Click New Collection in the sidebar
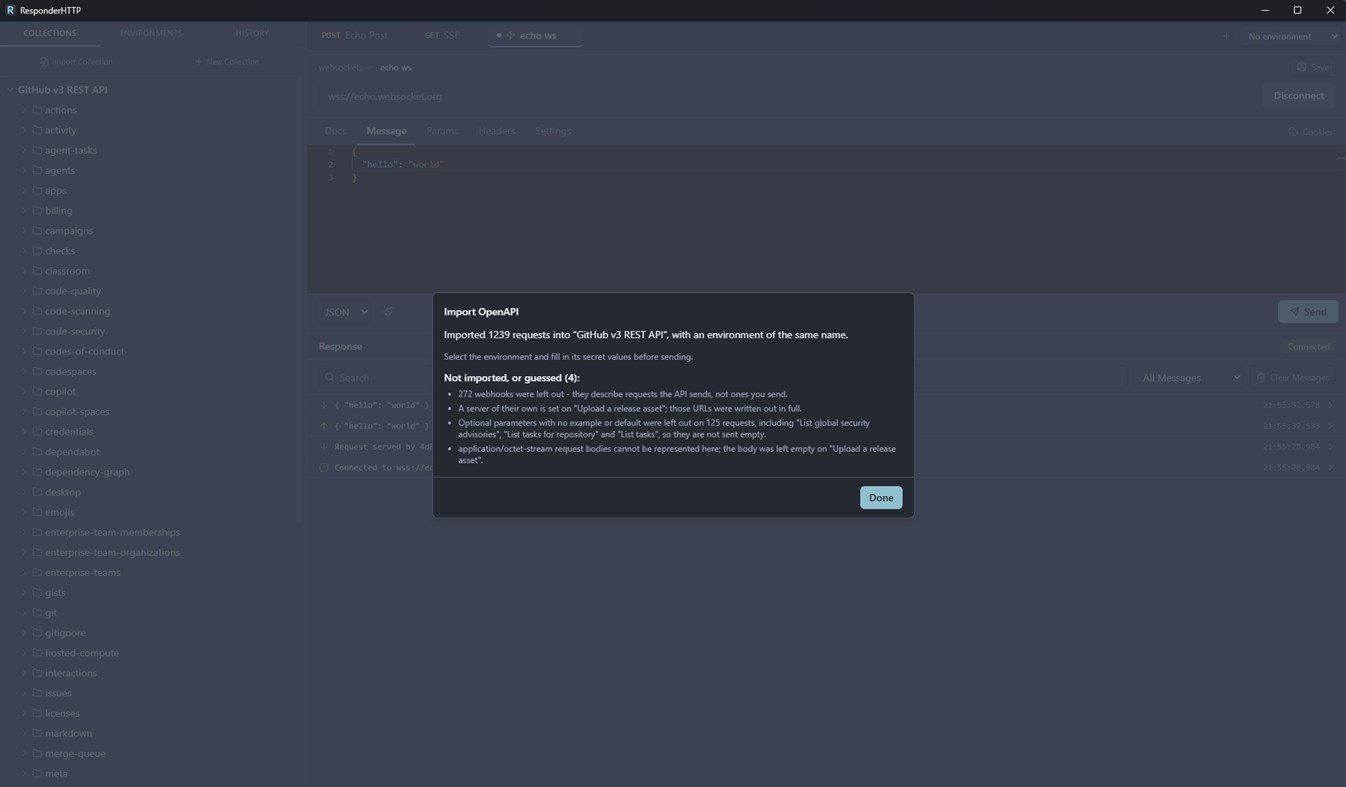The width and height of the screenshot is (1346, 787). coord(227,62)
